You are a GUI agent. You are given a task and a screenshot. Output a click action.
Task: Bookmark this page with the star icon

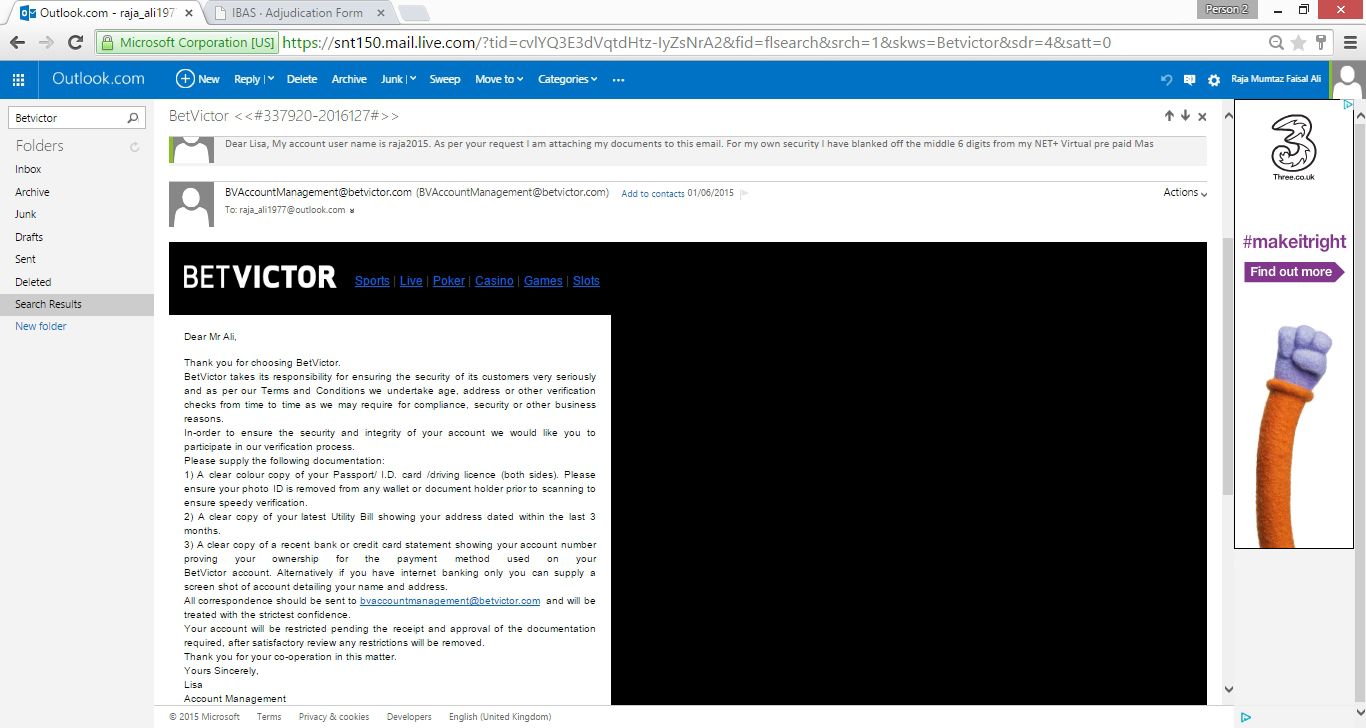tap(1298, 43)
